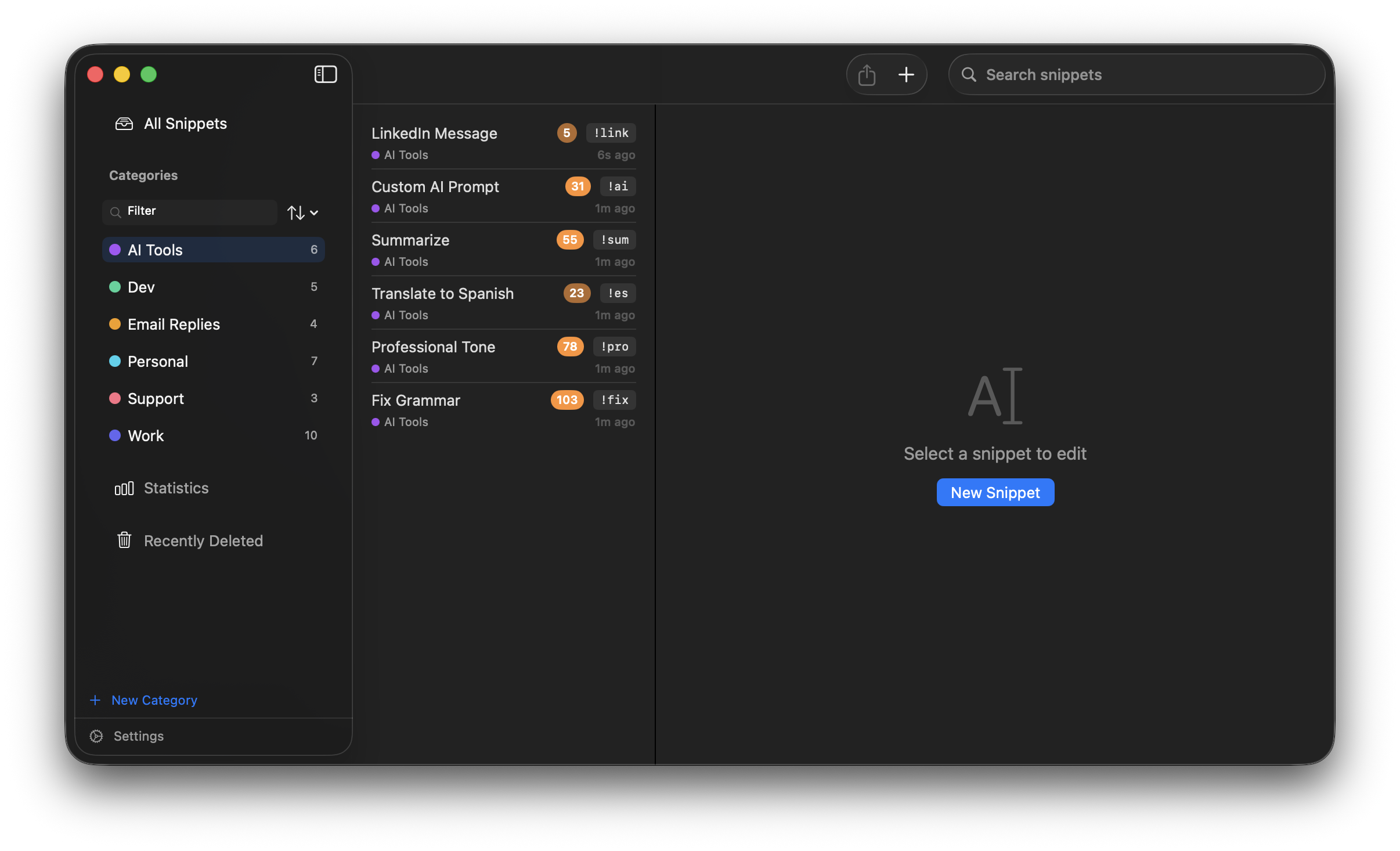Click the green Dev color dot

coord(115,287)
